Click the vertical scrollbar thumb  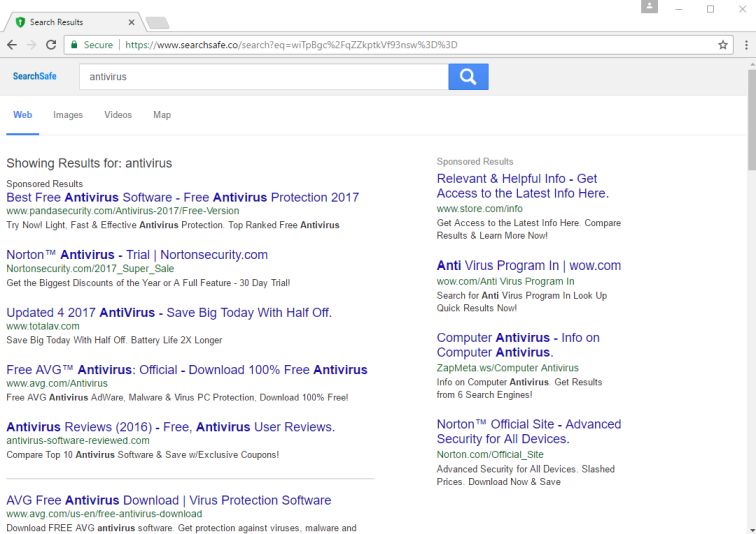752,120
